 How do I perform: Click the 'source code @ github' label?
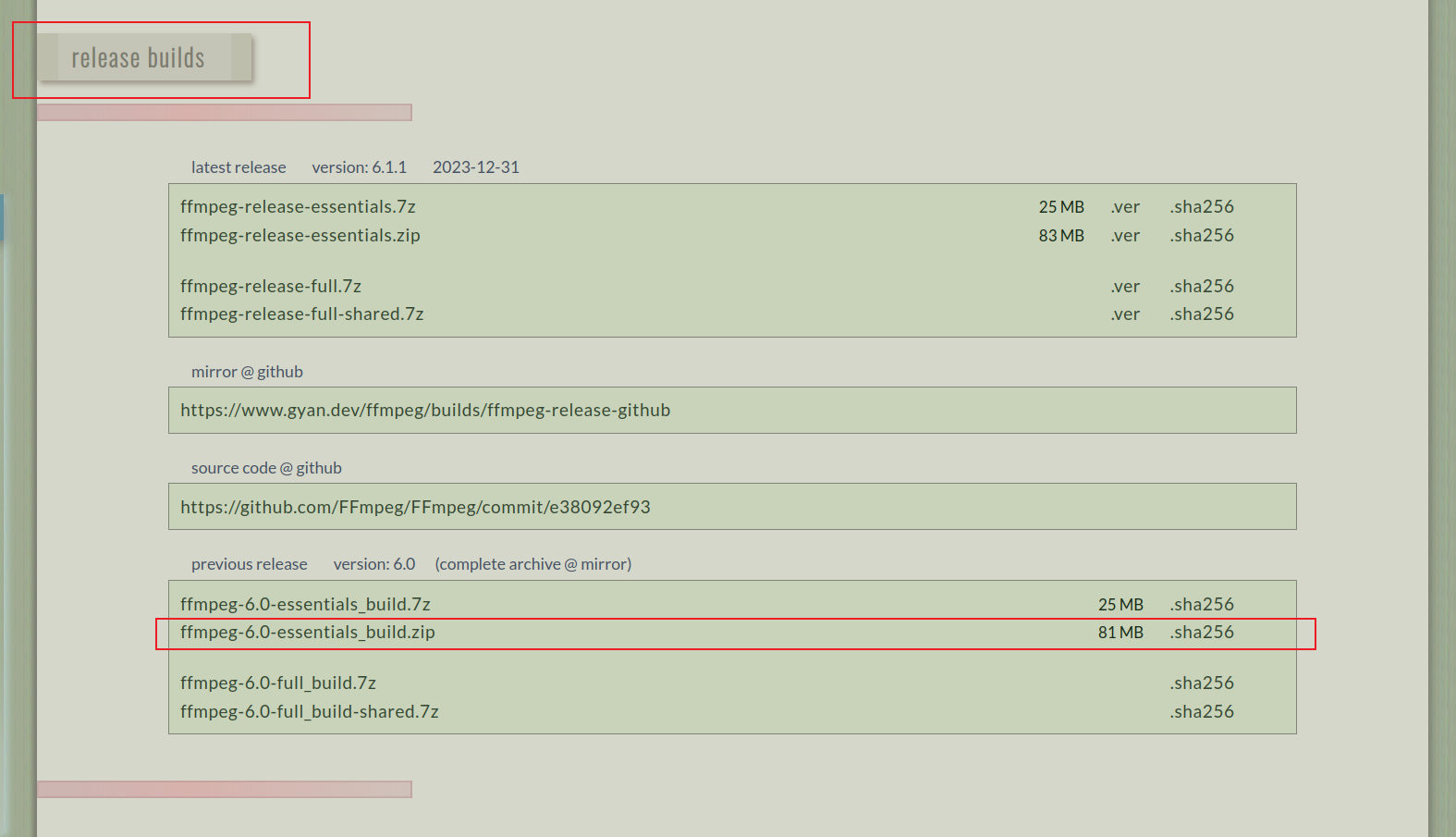pyautogui.click(x=266, y=468)
